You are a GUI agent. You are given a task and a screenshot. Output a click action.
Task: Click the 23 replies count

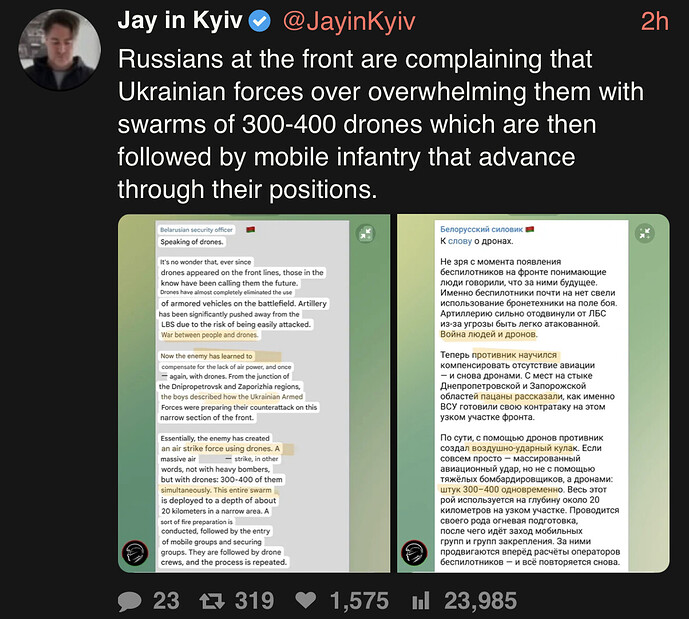click(166, 601)
